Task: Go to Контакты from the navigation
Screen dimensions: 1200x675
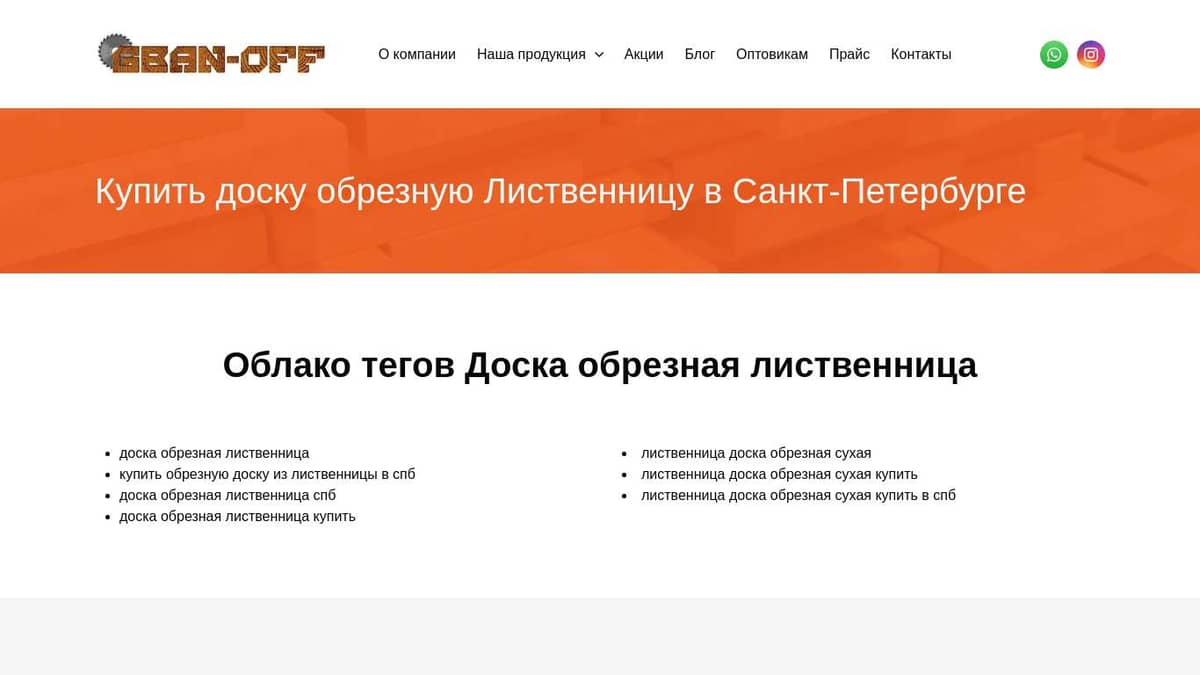Action: pyautogui.click(x=921, y=54)
